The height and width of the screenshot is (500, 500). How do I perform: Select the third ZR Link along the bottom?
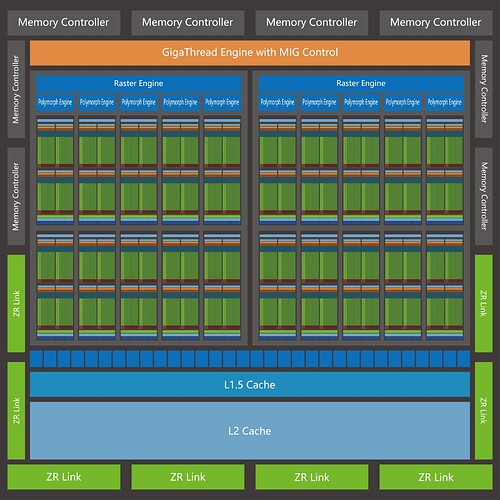coord(312,477)
